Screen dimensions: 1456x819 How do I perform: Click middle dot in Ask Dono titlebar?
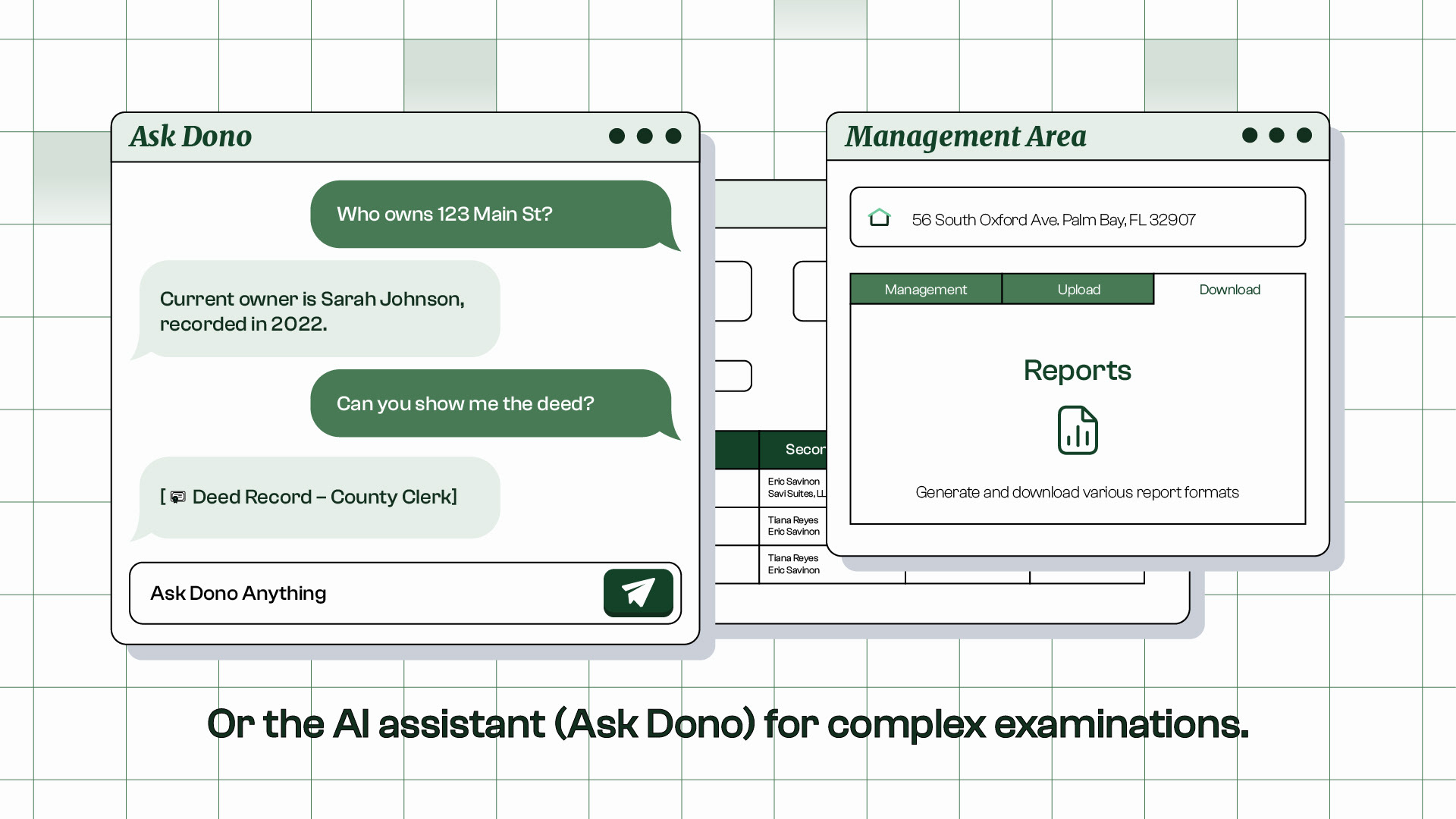[645, 136]
